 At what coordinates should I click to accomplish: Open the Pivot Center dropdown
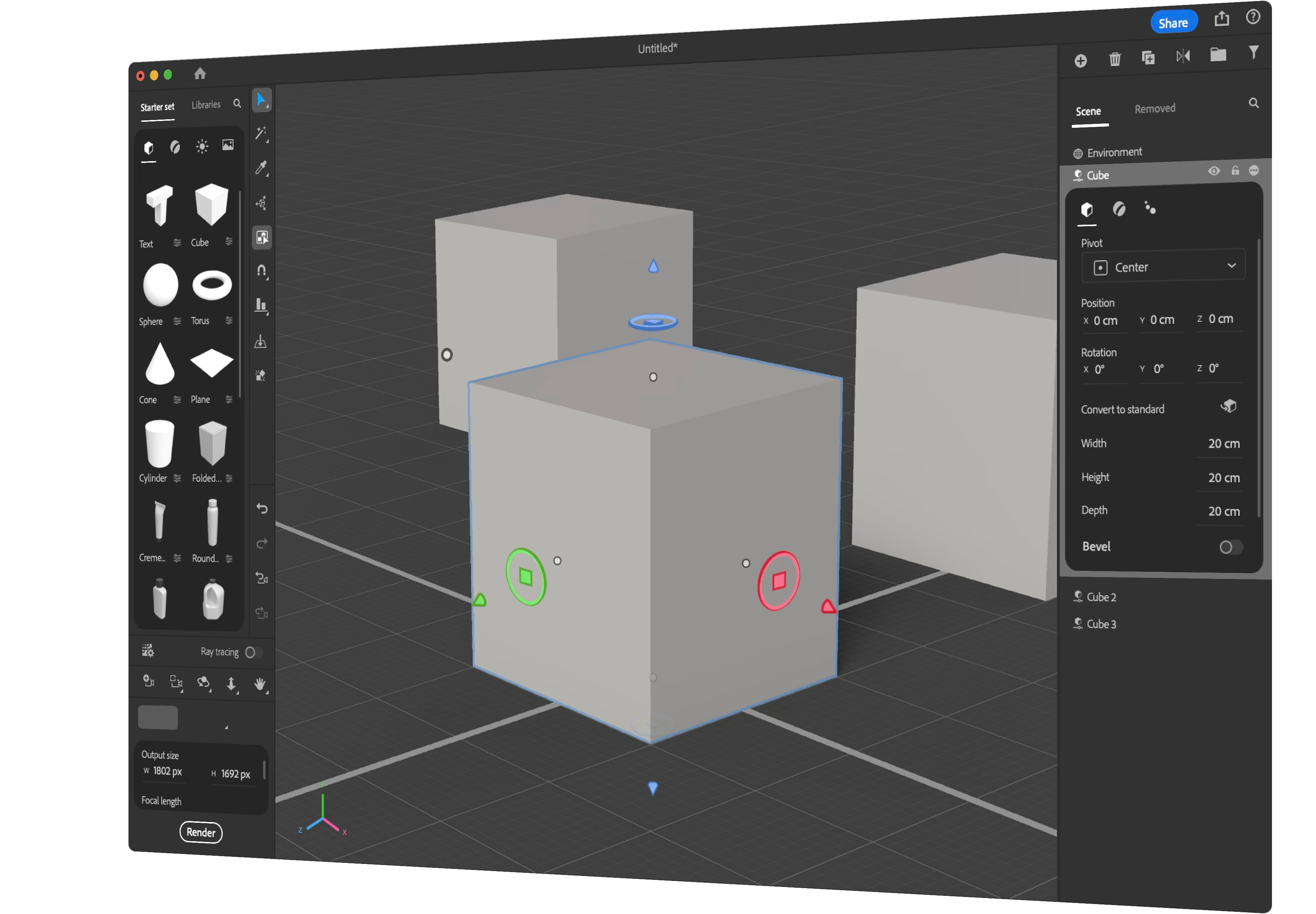[x=1163, y=267]
